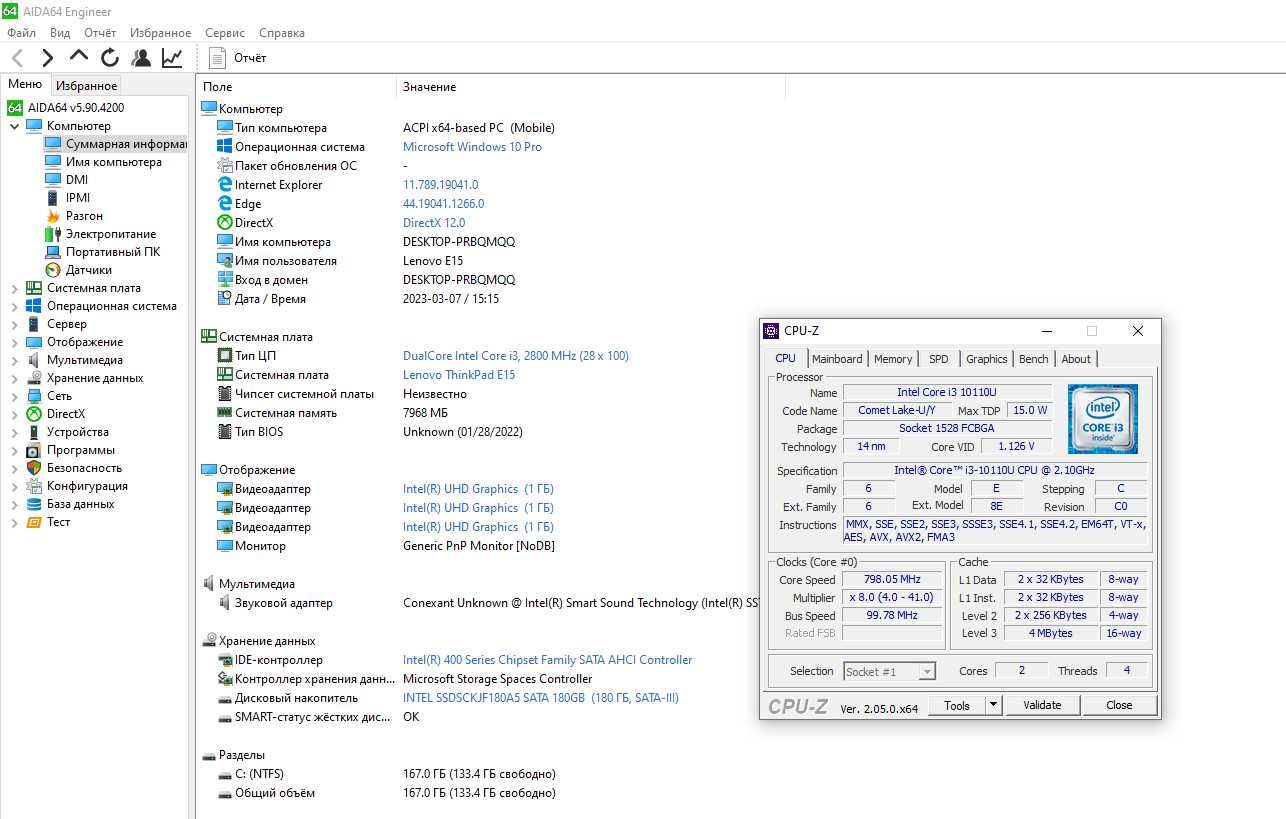Open the DualCore Intel Core i3 link

(516, 356)
